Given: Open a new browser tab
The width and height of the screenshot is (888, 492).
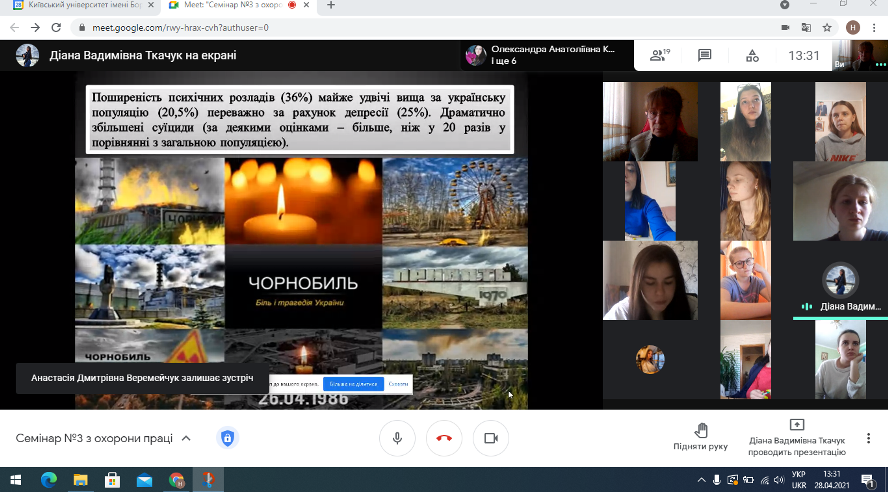Looking at the screenshot, I should 331,5.
